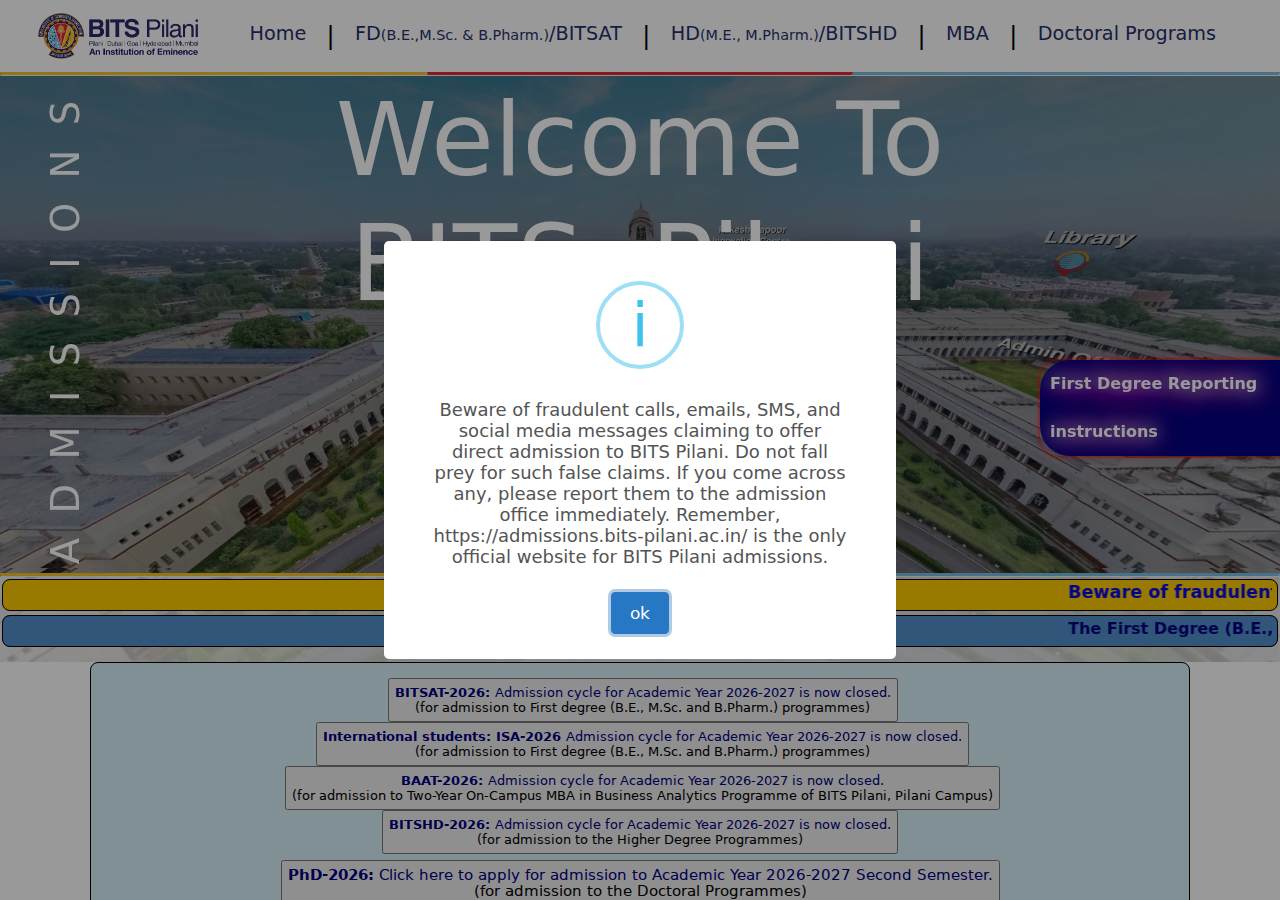Click the BITSAT-2026 admission notice
Viewport: 1280px width, 900px height.
(643, 700)
